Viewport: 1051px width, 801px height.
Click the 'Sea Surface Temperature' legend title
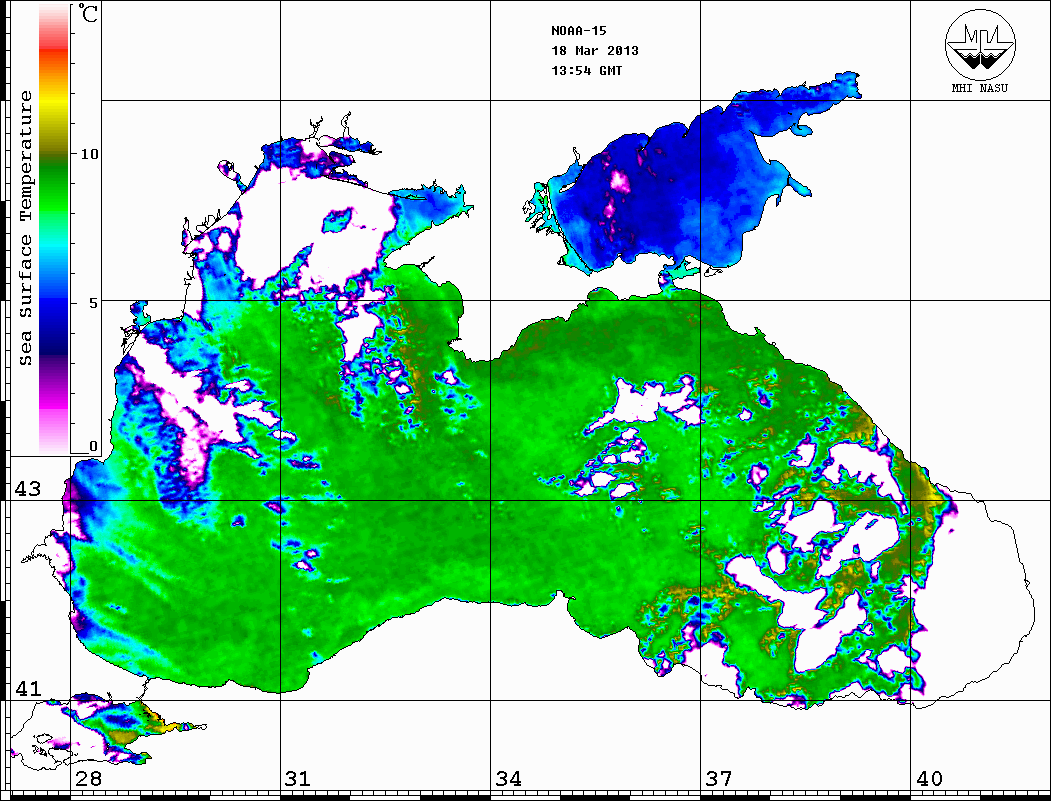(x=25, y=228)
